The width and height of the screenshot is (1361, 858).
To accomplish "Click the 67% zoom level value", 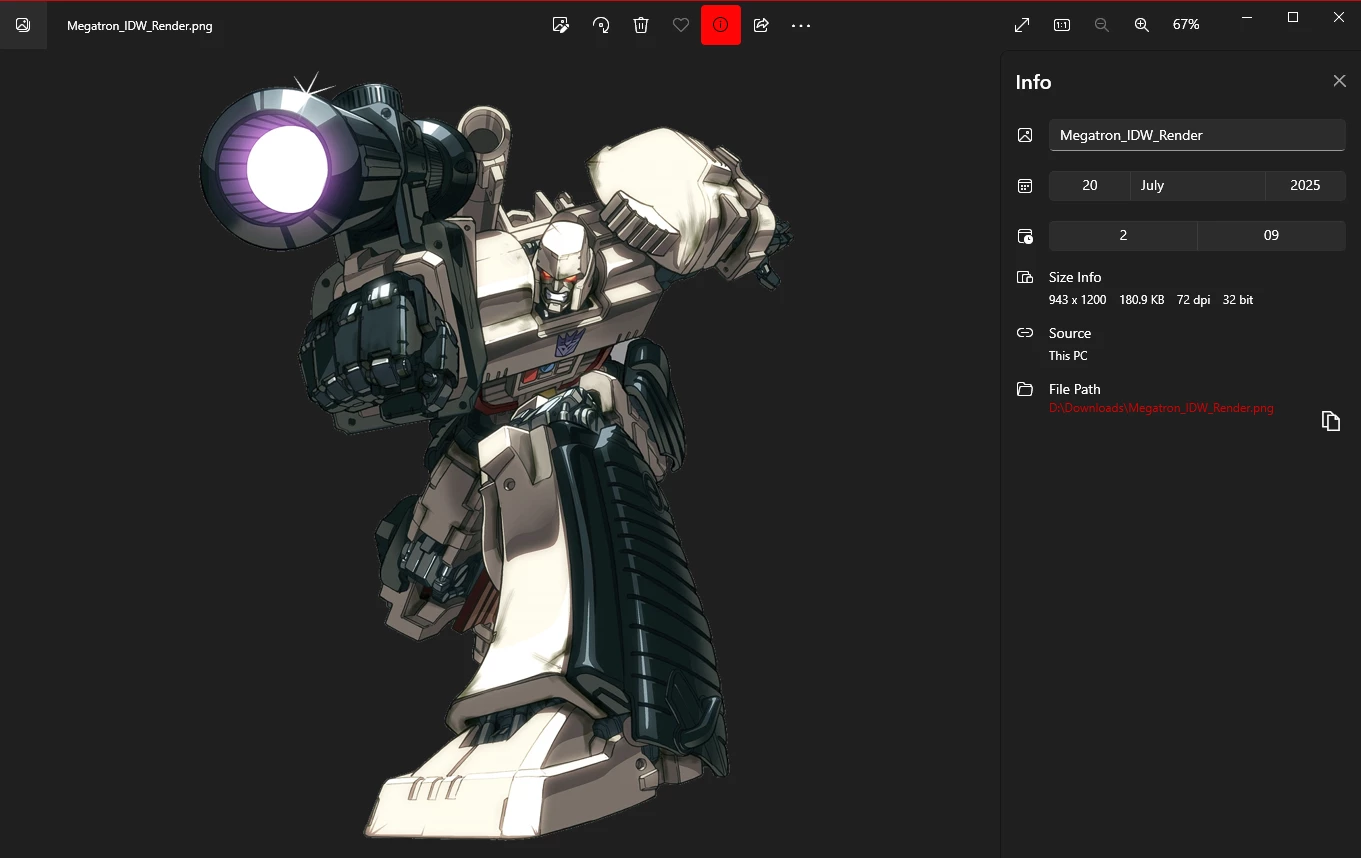I will pyautogui.click(x=1186, y=25).
